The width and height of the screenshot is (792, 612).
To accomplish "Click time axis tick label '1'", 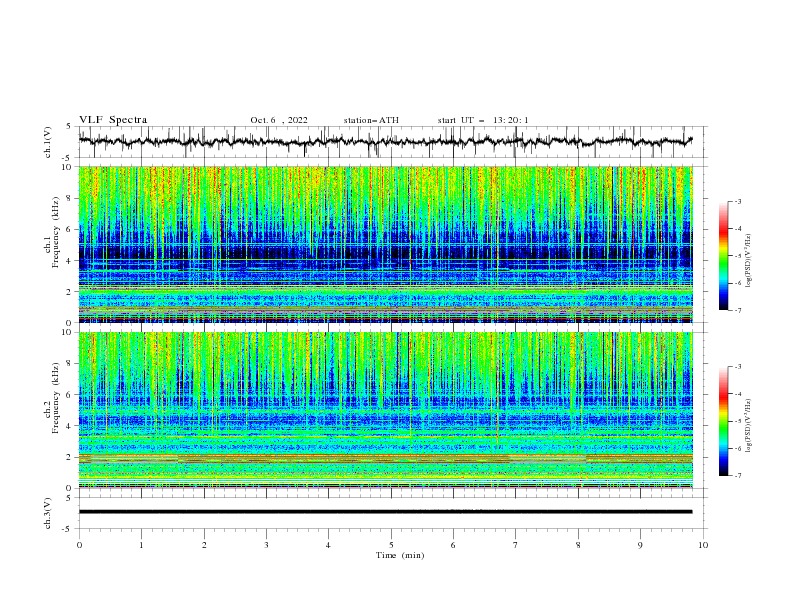I will [x=141, y=545].
